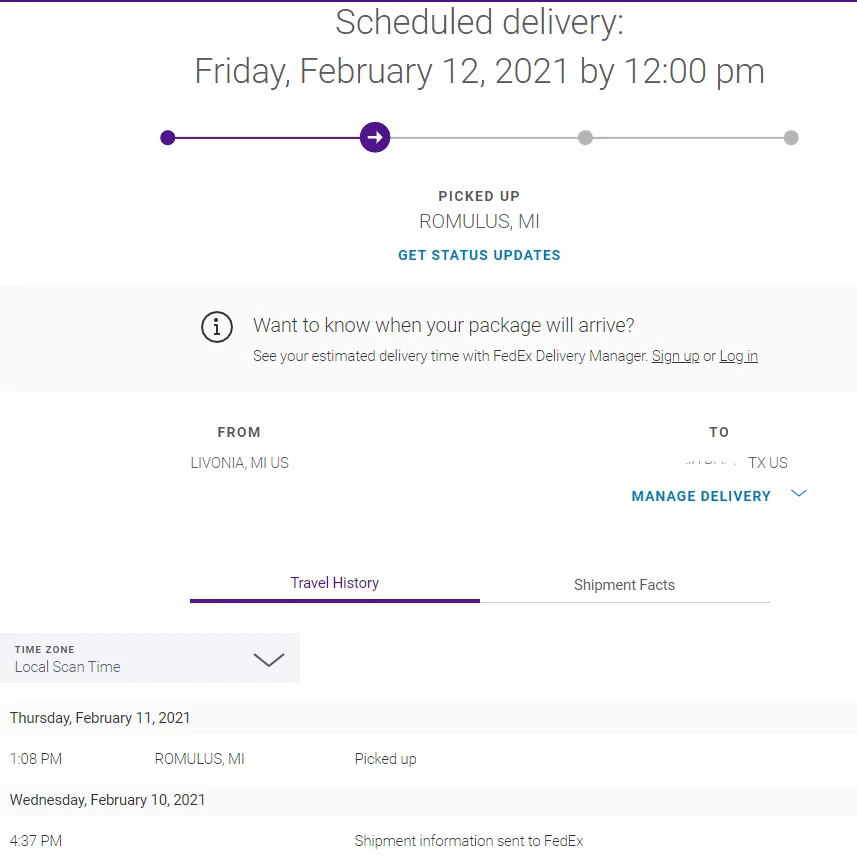Click the purple arrow progress marker

(x=375, y=137)
